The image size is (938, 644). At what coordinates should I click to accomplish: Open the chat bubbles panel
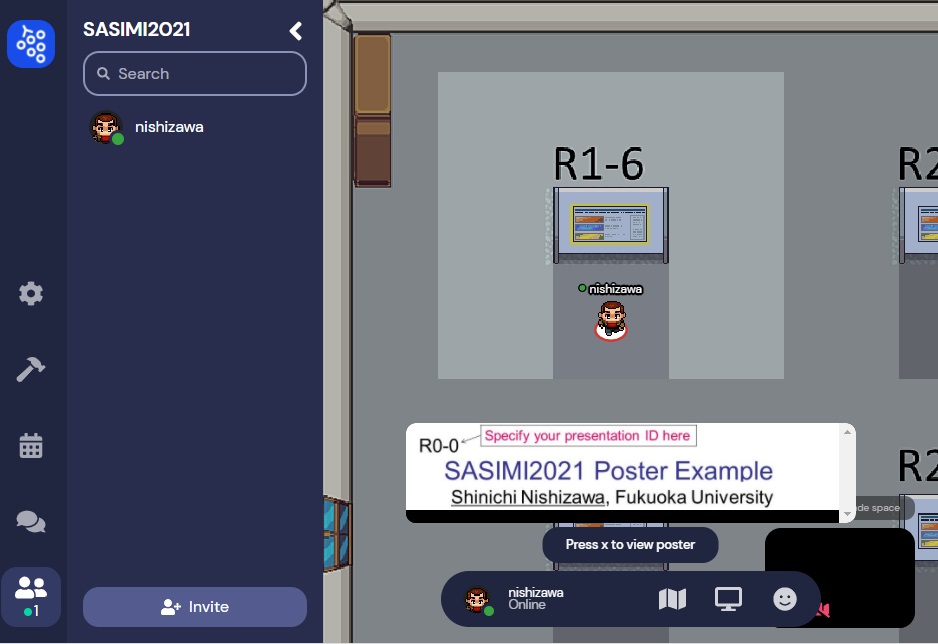click(x=31, y=521)
